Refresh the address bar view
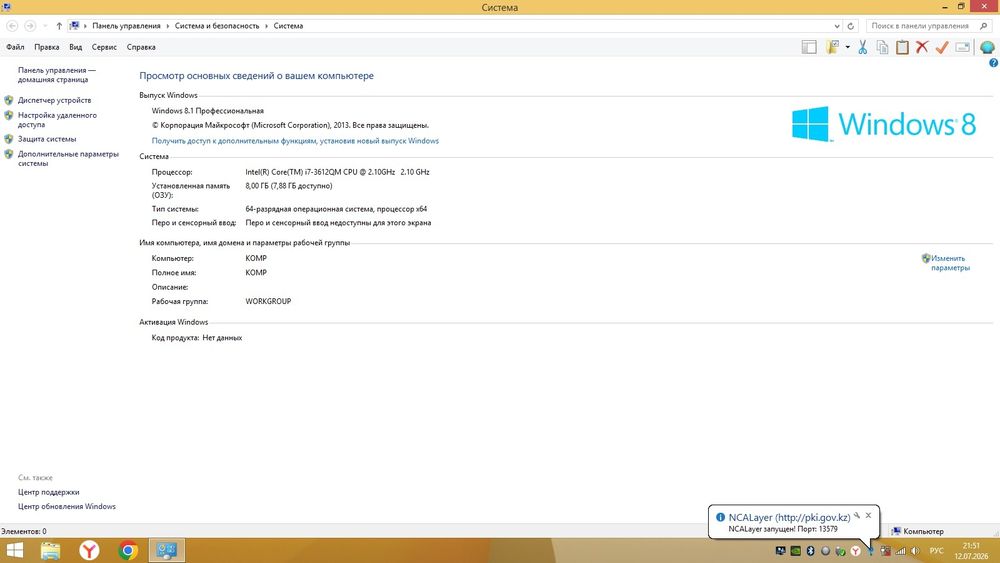 coord(850,26)
